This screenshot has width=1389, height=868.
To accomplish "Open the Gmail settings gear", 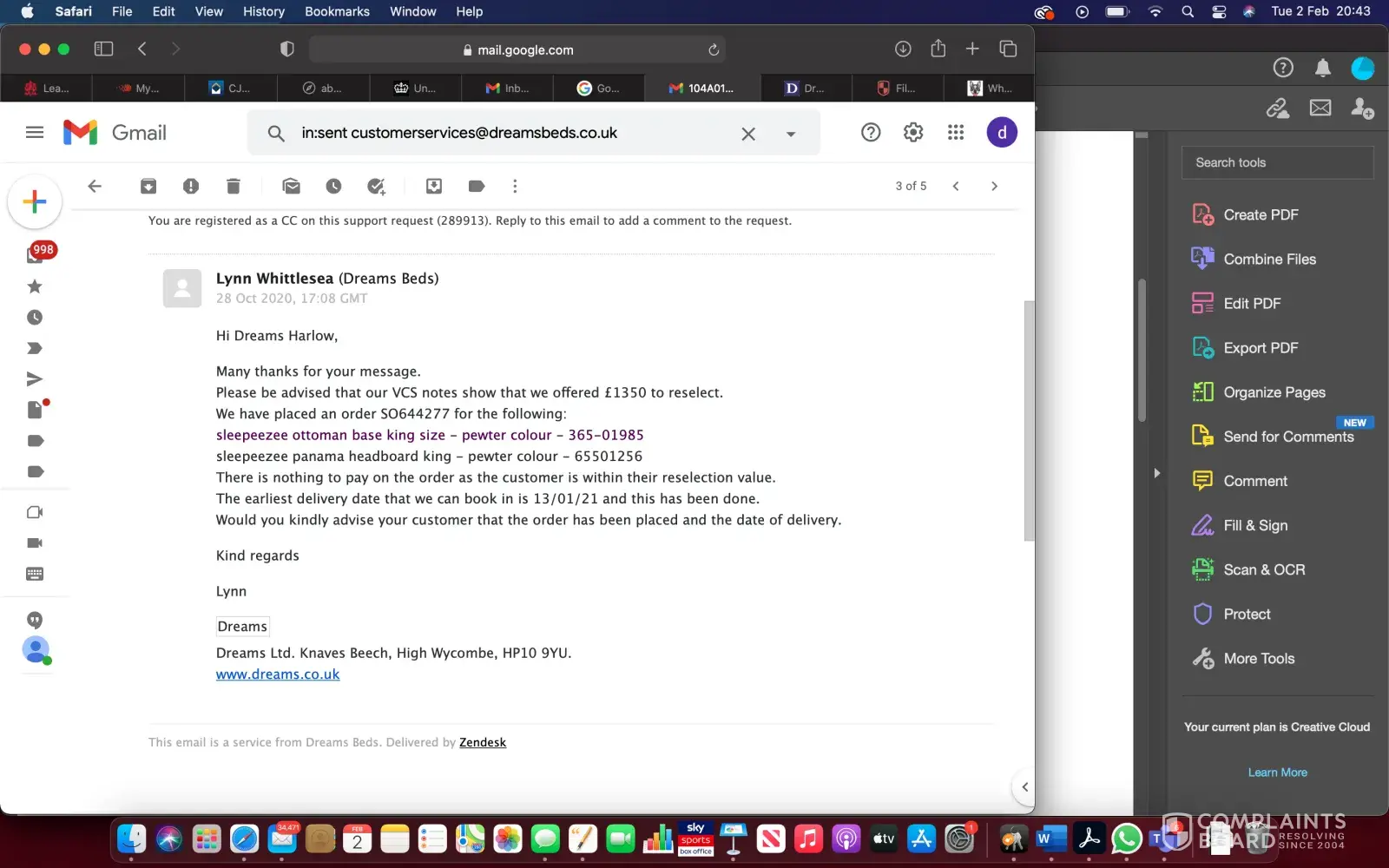I will 913,133.
